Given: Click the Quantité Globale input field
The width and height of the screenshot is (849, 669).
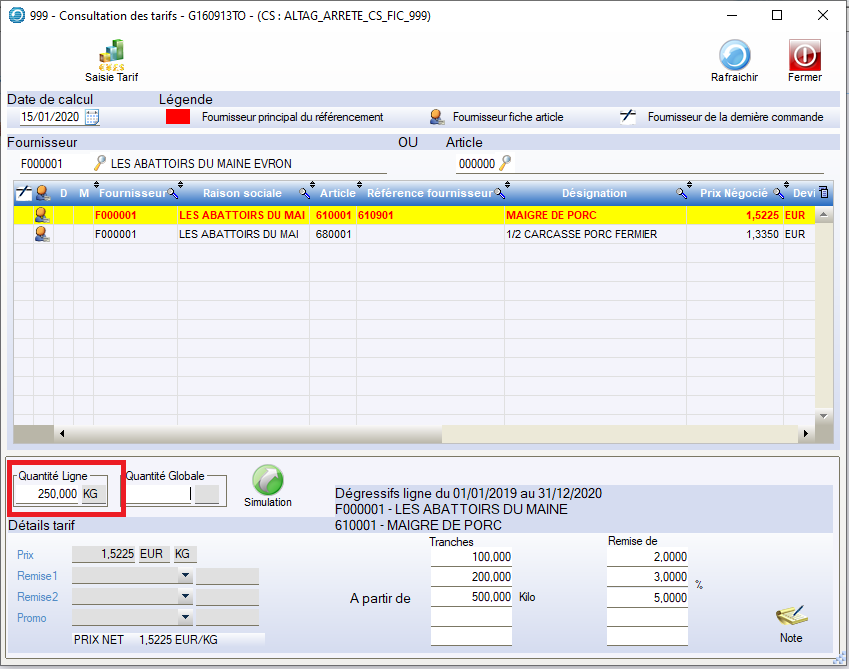Looking at the screenshot, I should pos(158,494).
